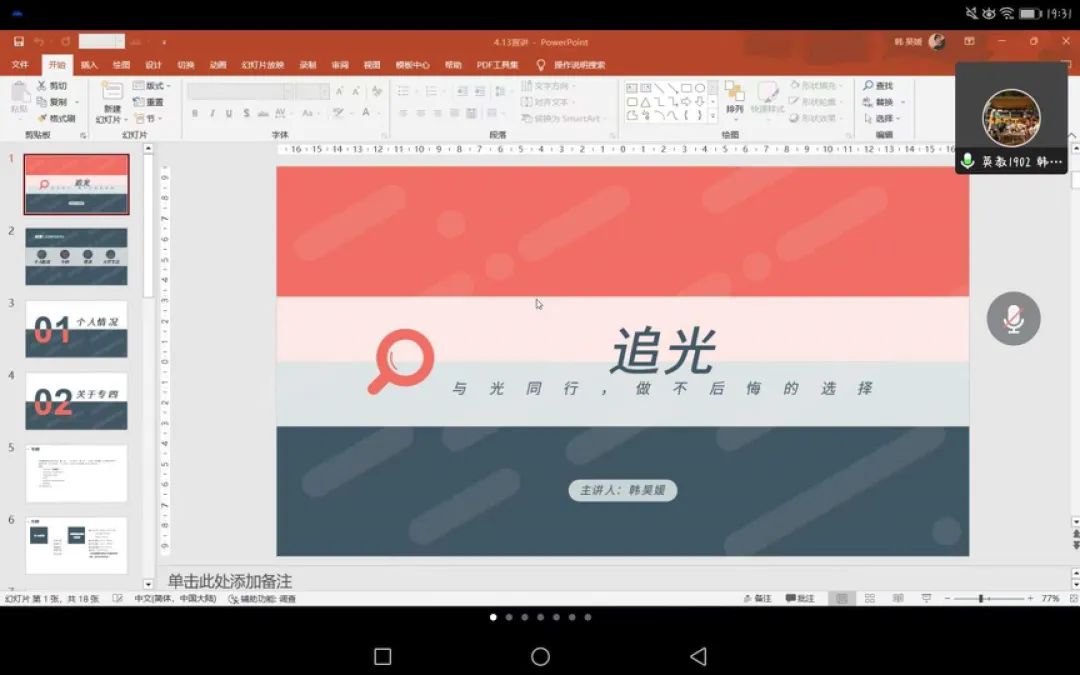Expand the Layout (版式) dropdown
Image resolution: width=1080 pixels, height=675 pixels.
coord(153,86)
